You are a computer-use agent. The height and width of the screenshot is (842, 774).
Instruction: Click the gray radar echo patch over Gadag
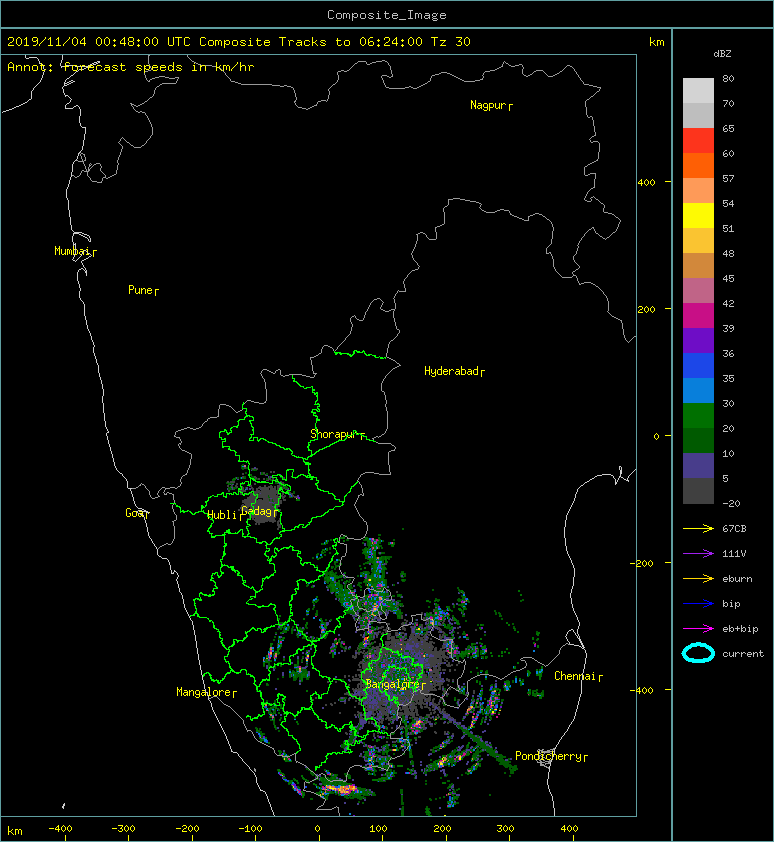tap(266, 503)
